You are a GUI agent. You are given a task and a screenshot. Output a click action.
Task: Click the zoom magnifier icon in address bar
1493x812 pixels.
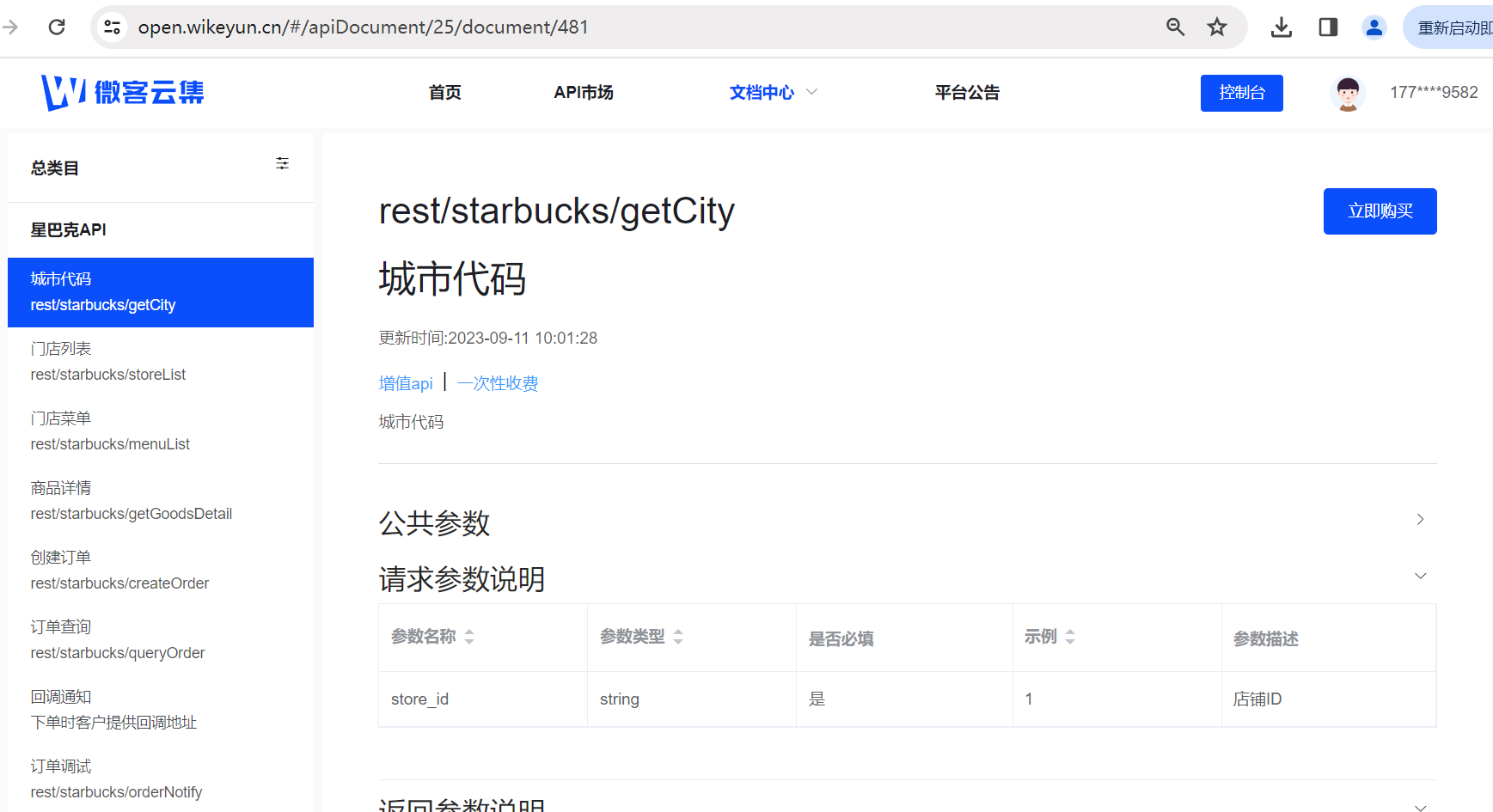coord(1175,27)
